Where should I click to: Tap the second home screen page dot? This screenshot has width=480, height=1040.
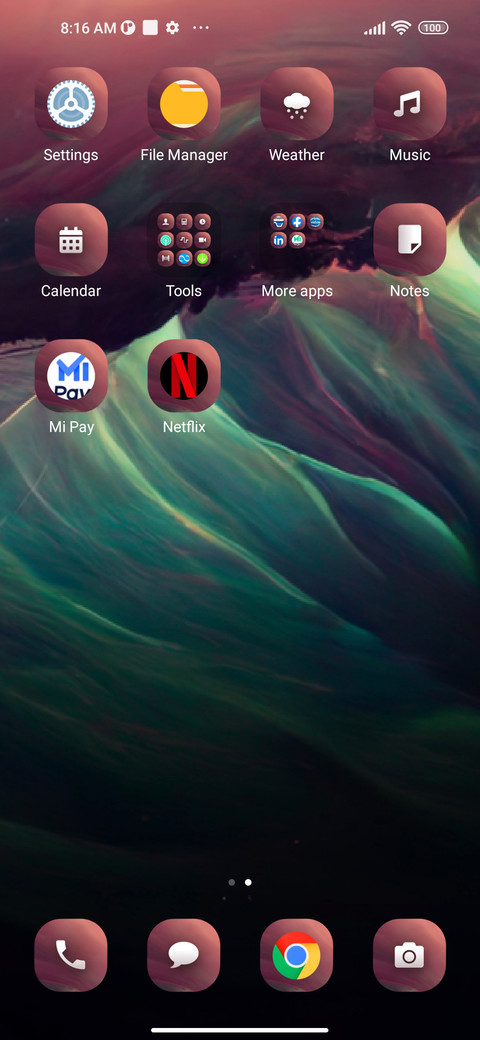click(x=248, y=882)
